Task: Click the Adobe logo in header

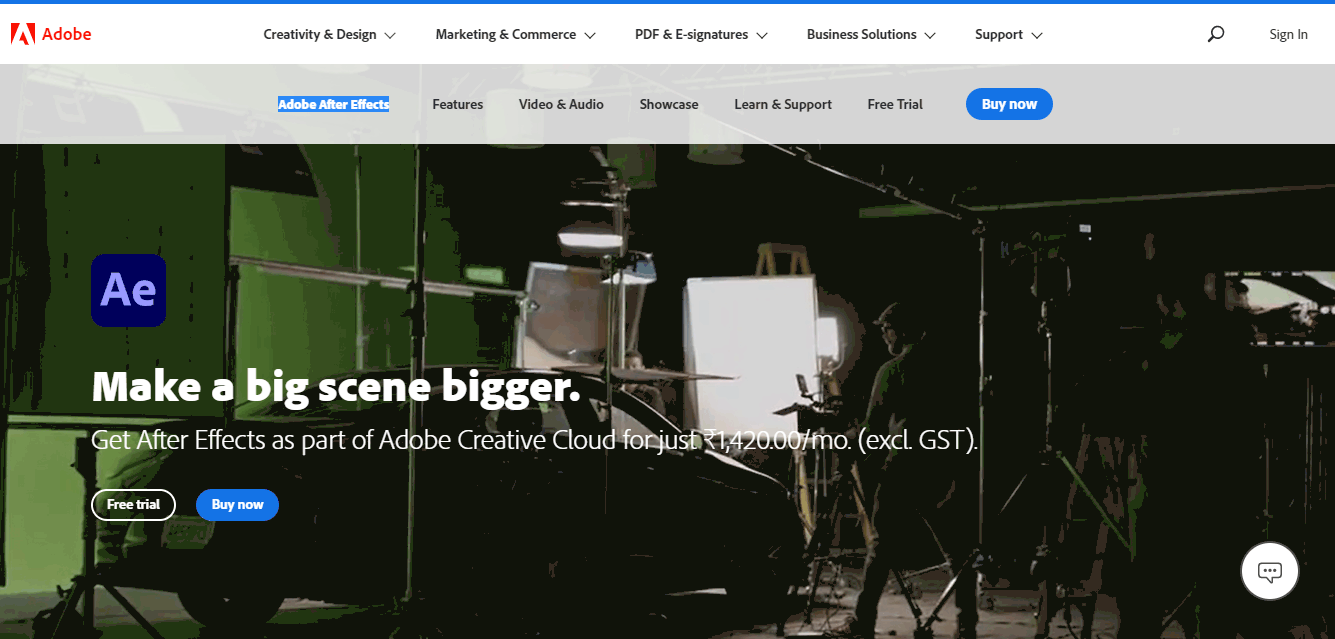Action: coord(51,34)
